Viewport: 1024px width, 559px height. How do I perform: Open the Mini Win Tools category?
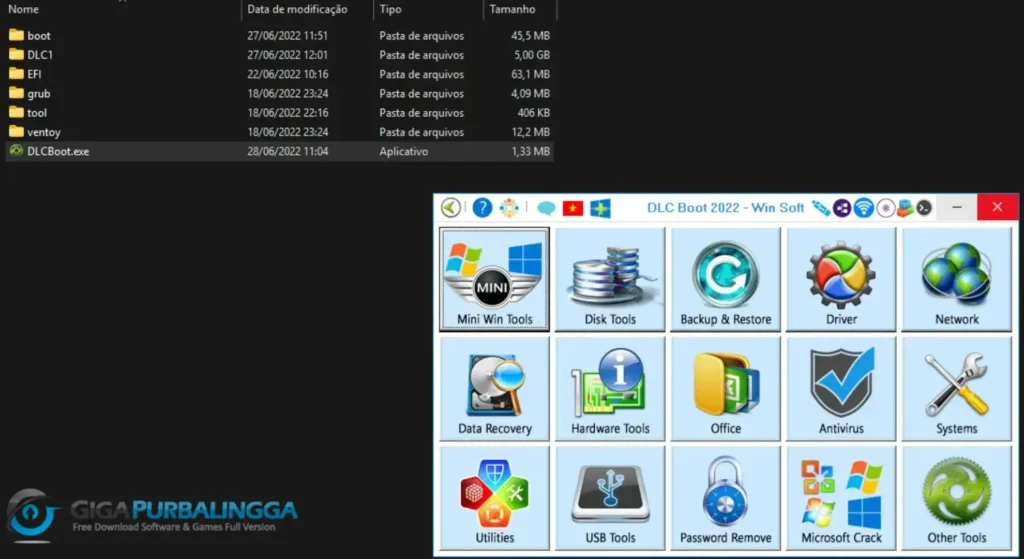494,280
